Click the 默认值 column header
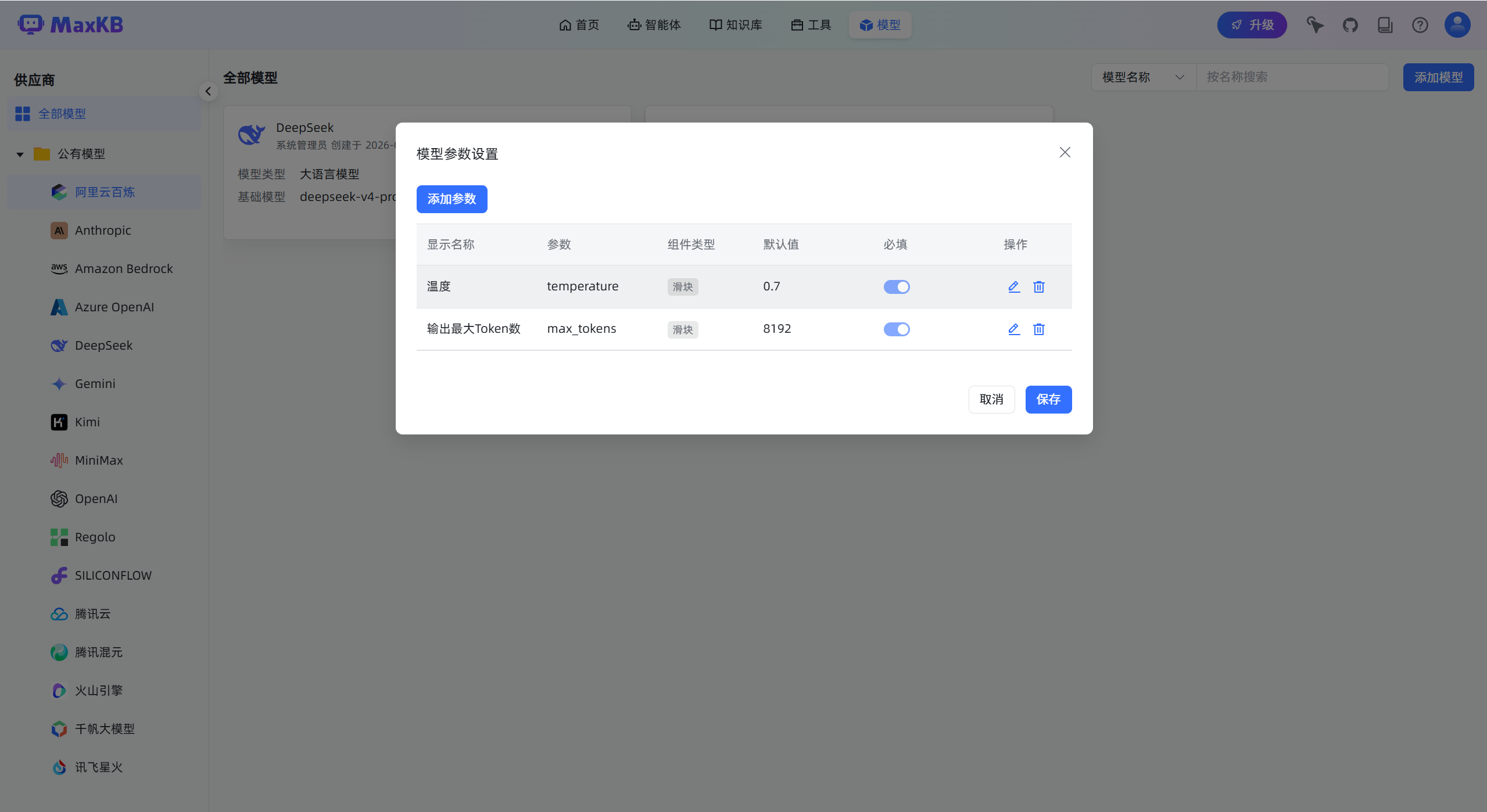 781,245
